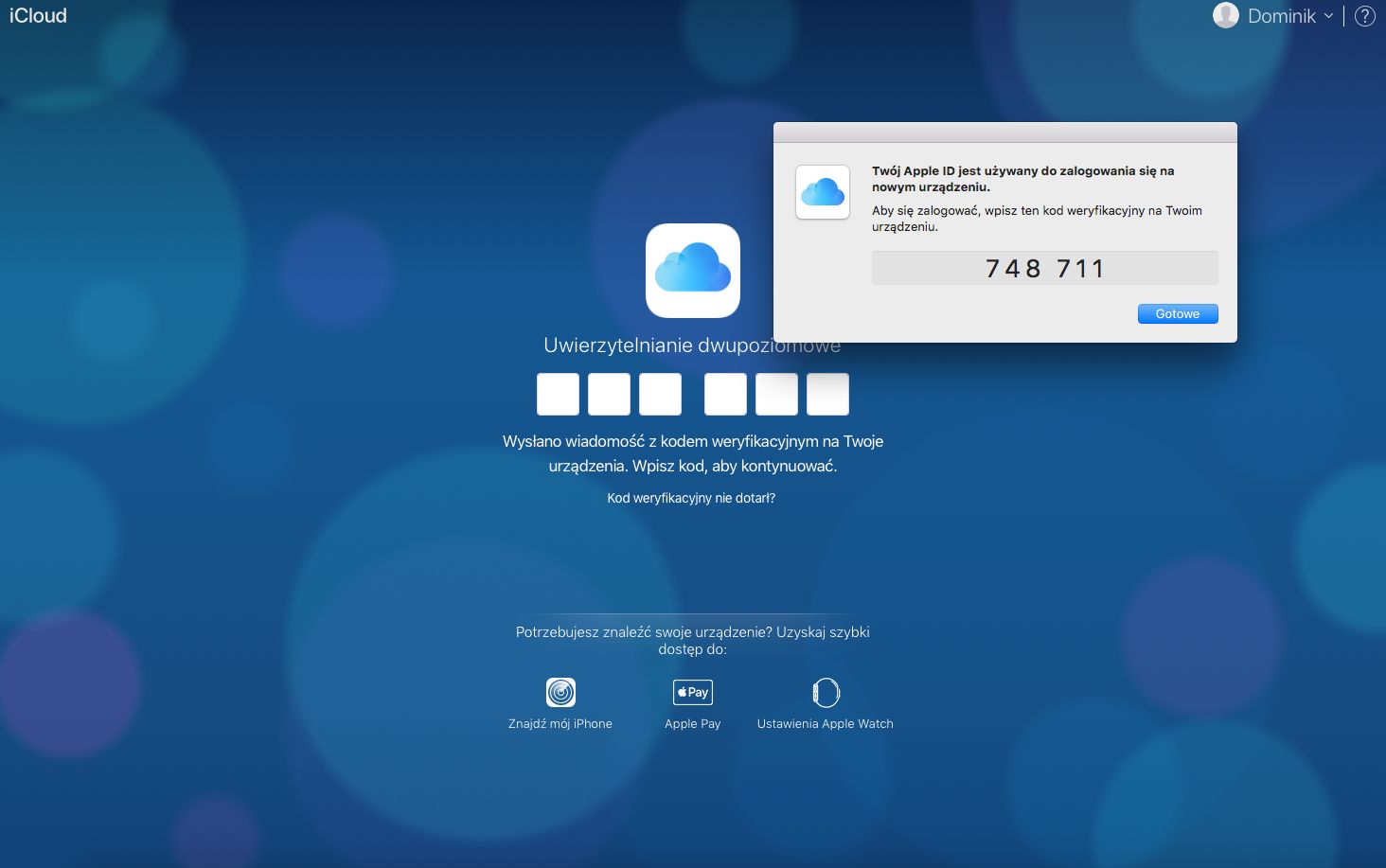Focus the second verification code box
Screen dimensions: 1386x868
(609, 394)
